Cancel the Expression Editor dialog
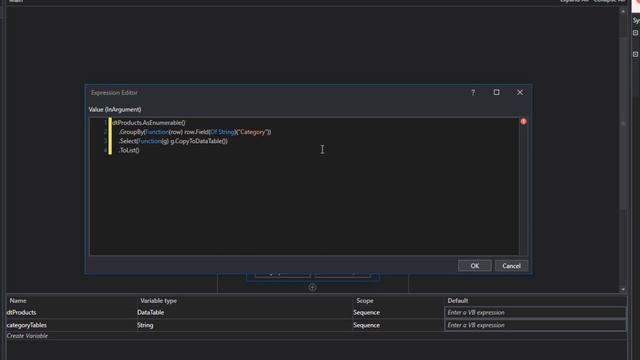The height and width of the screenshot is (360, 640). [x=511, y=266]
